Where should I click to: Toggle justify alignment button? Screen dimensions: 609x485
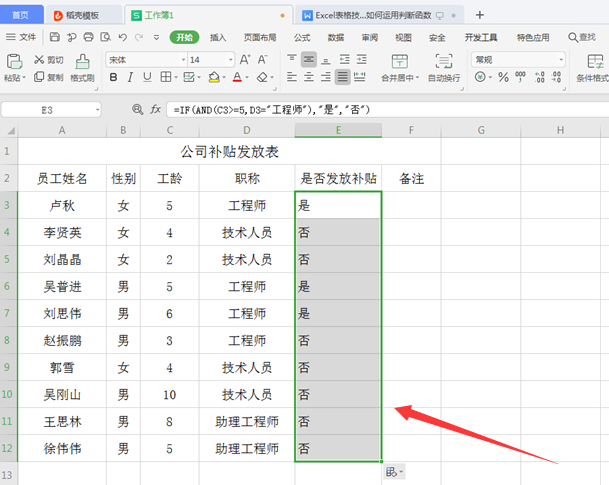(343, 77)
